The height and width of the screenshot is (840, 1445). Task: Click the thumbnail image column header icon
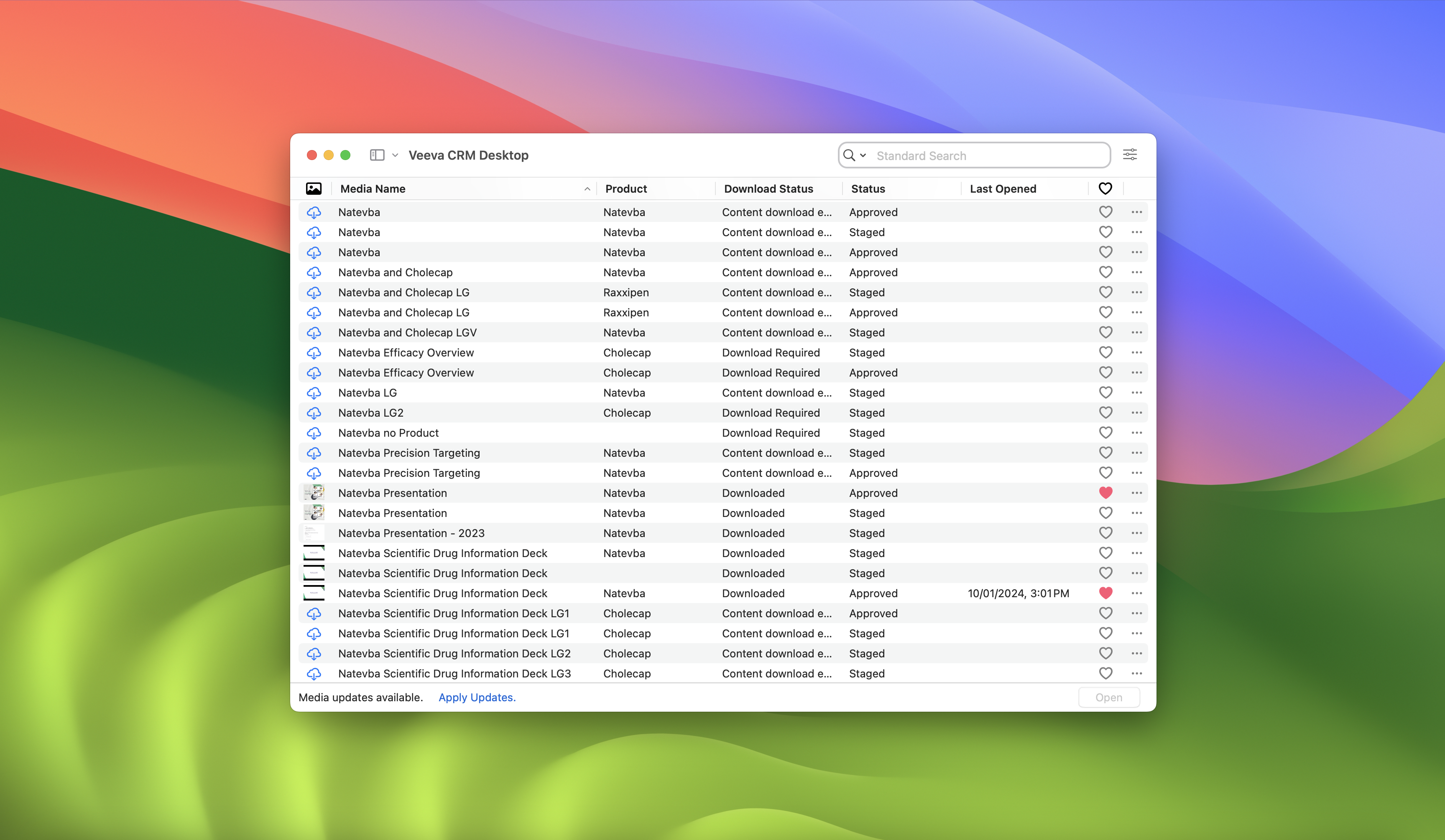314,188
